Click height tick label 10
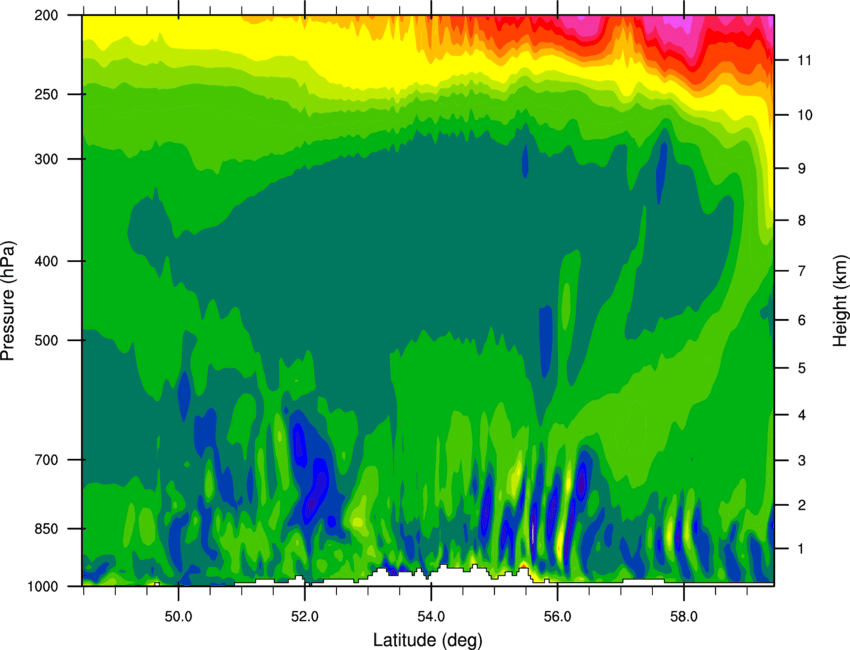The image size is (850, 650). tap(805, 115)
